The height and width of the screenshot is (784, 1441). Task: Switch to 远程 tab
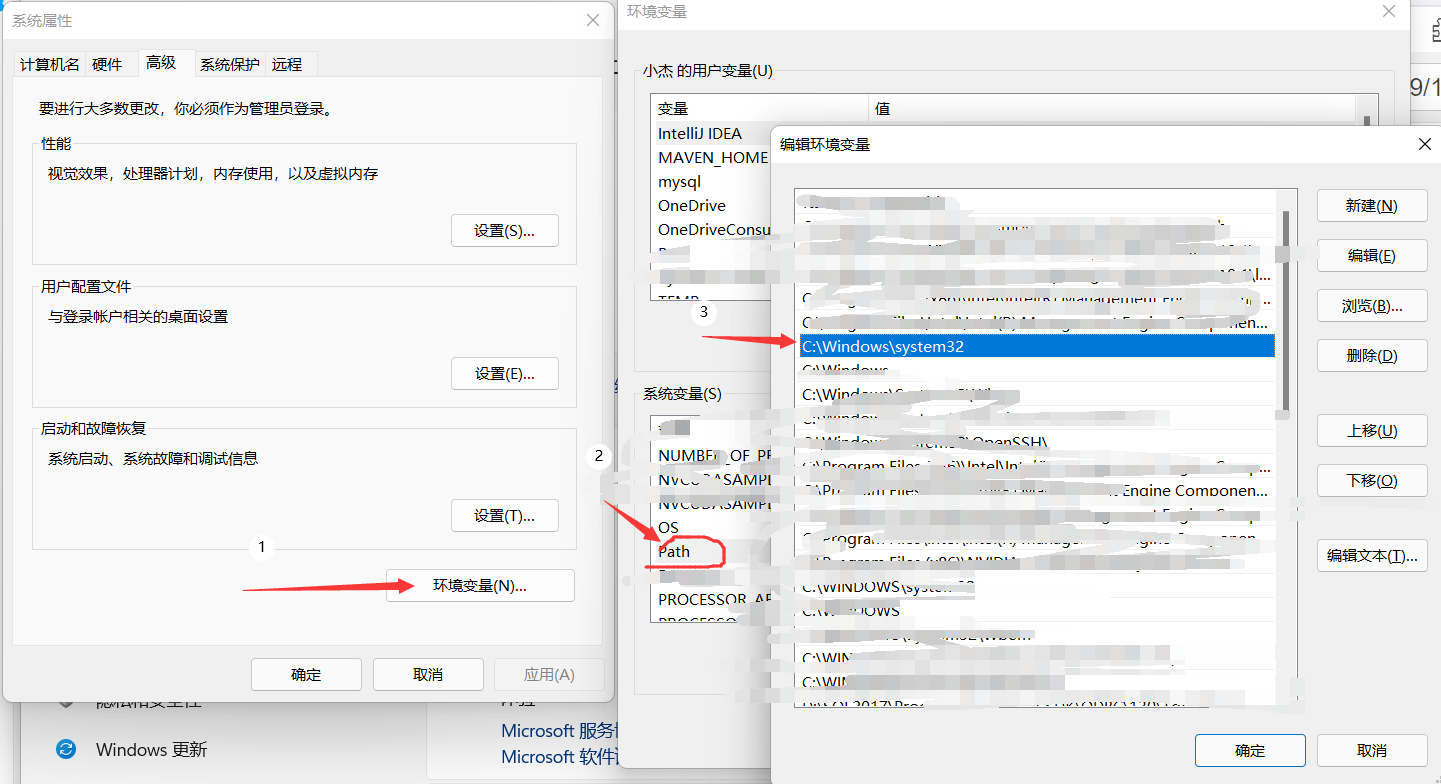point(287,64)
